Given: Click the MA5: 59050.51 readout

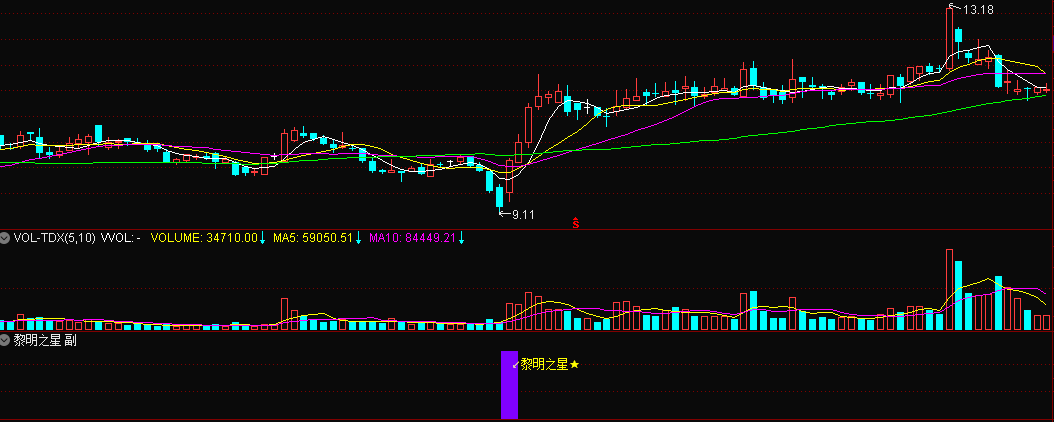Looking at the screenshot, I should 313,238.
